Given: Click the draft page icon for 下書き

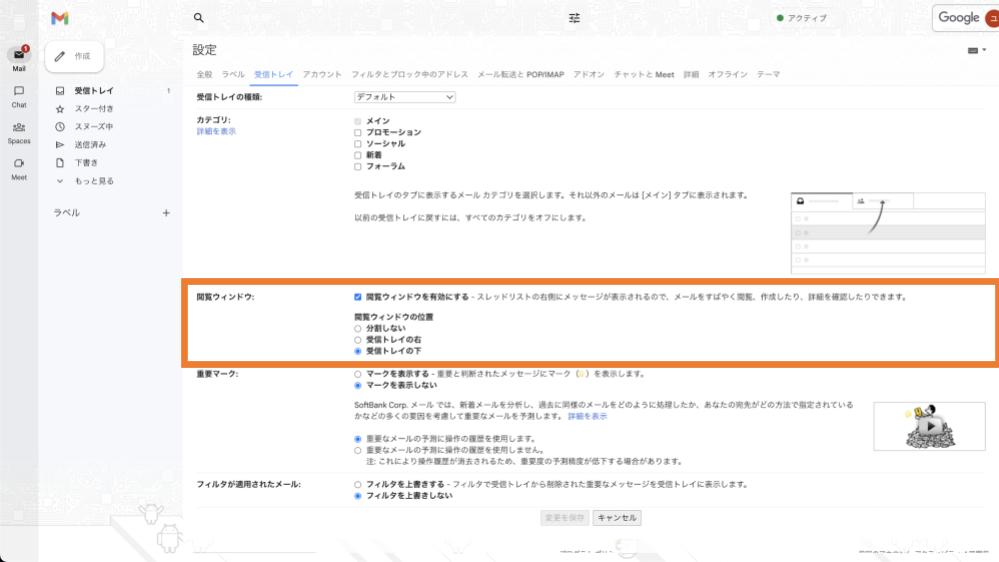Looking at the screenshot, I should point(60,162).
